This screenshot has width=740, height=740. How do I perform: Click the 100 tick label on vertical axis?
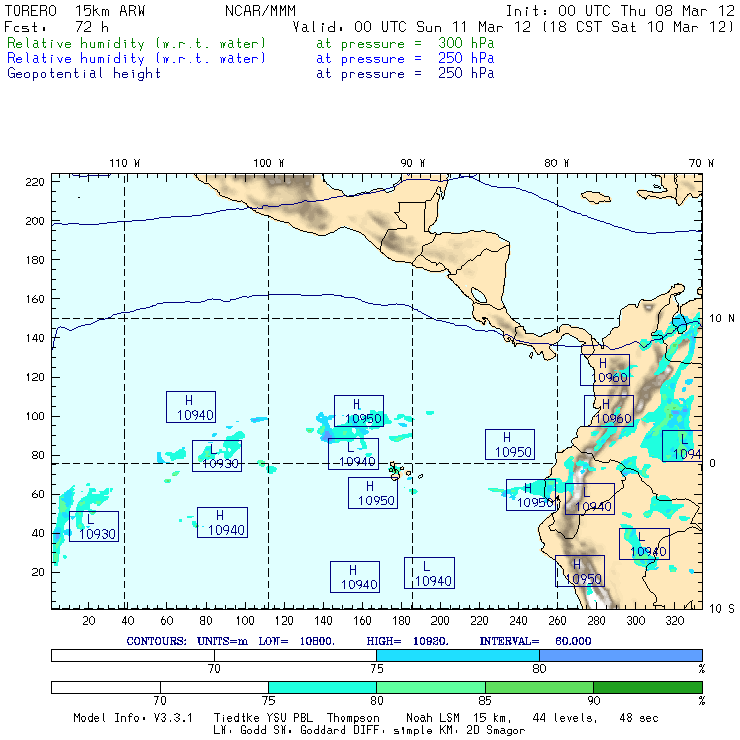pos(35,416)
